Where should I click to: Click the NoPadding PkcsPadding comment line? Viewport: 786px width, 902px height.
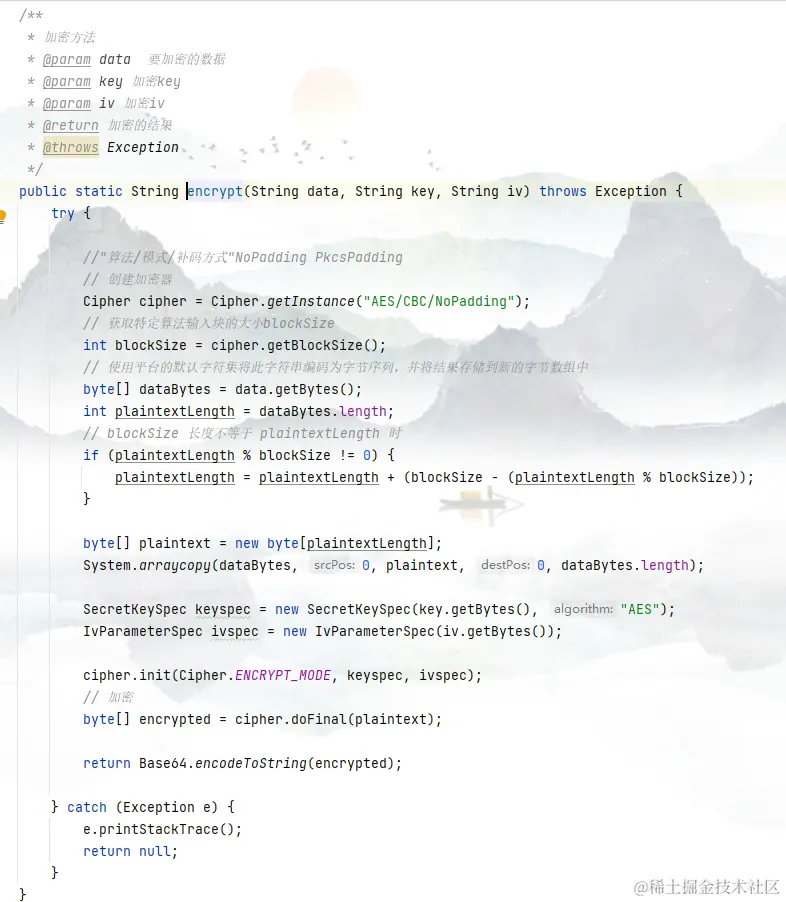[x=243, y=258]
